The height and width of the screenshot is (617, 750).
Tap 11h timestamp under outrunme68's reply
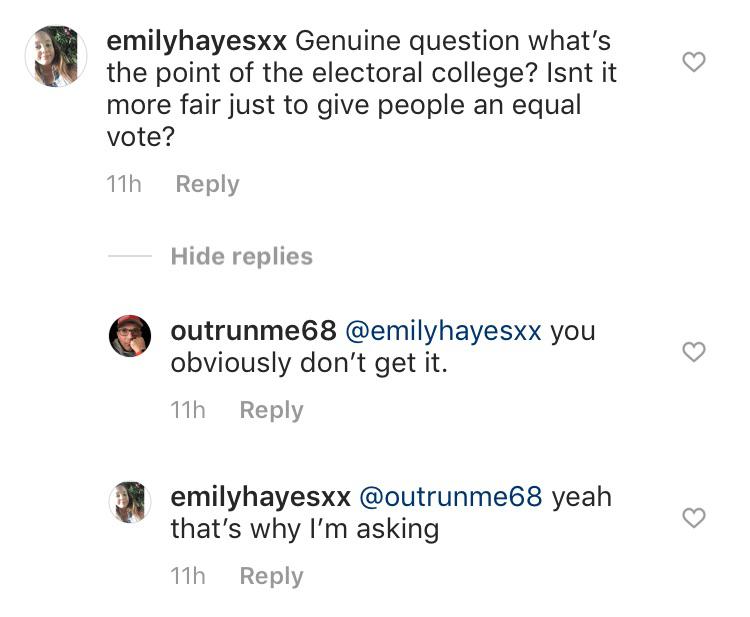188,410
